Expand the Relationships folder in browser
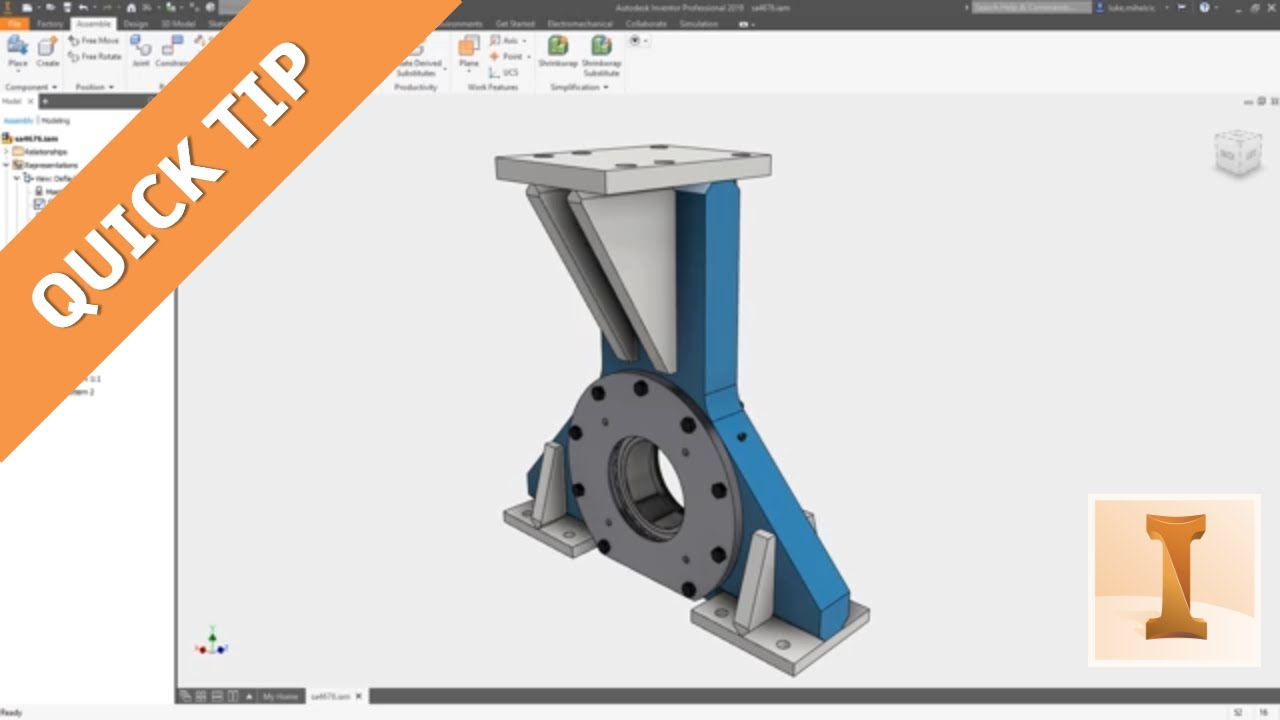1280x720 pixels. click(7, 152)
